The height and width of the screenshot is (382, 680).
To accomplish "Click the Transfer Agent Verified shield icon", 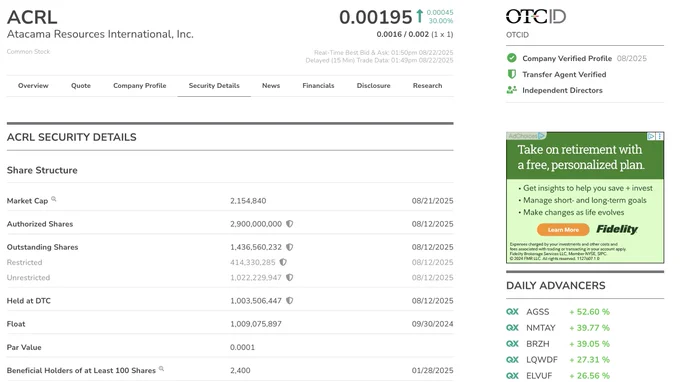I will point(512,74).
